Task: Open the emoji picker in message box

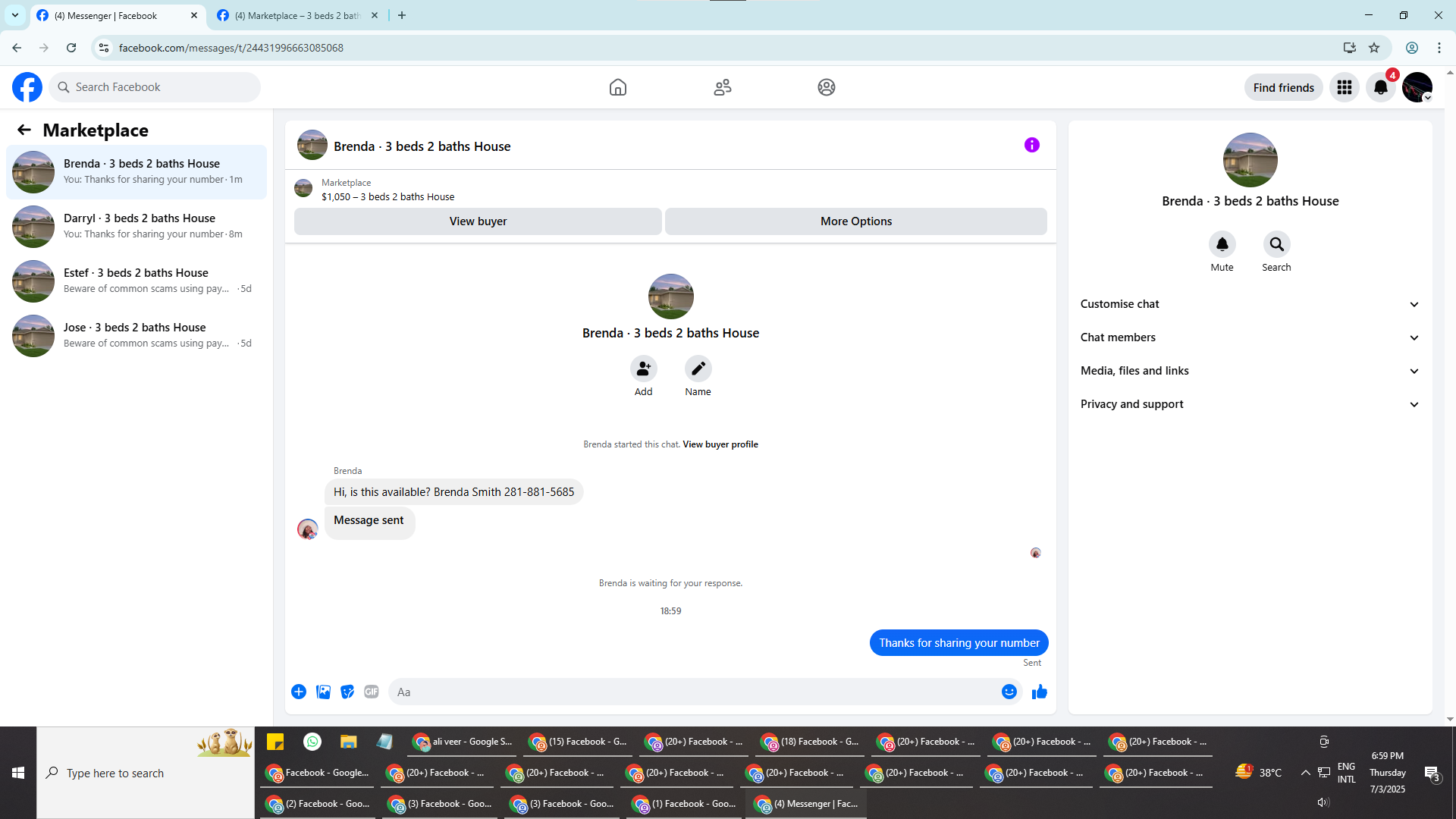Action: point(1009,692)
